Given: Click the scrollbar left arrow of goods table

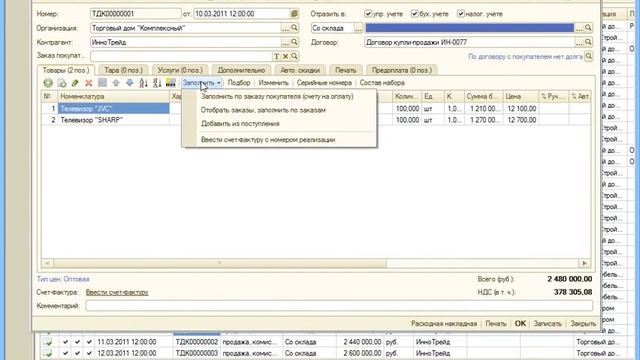Looking at the screenshot, I should pyautogui.click(x=47, y=263).
